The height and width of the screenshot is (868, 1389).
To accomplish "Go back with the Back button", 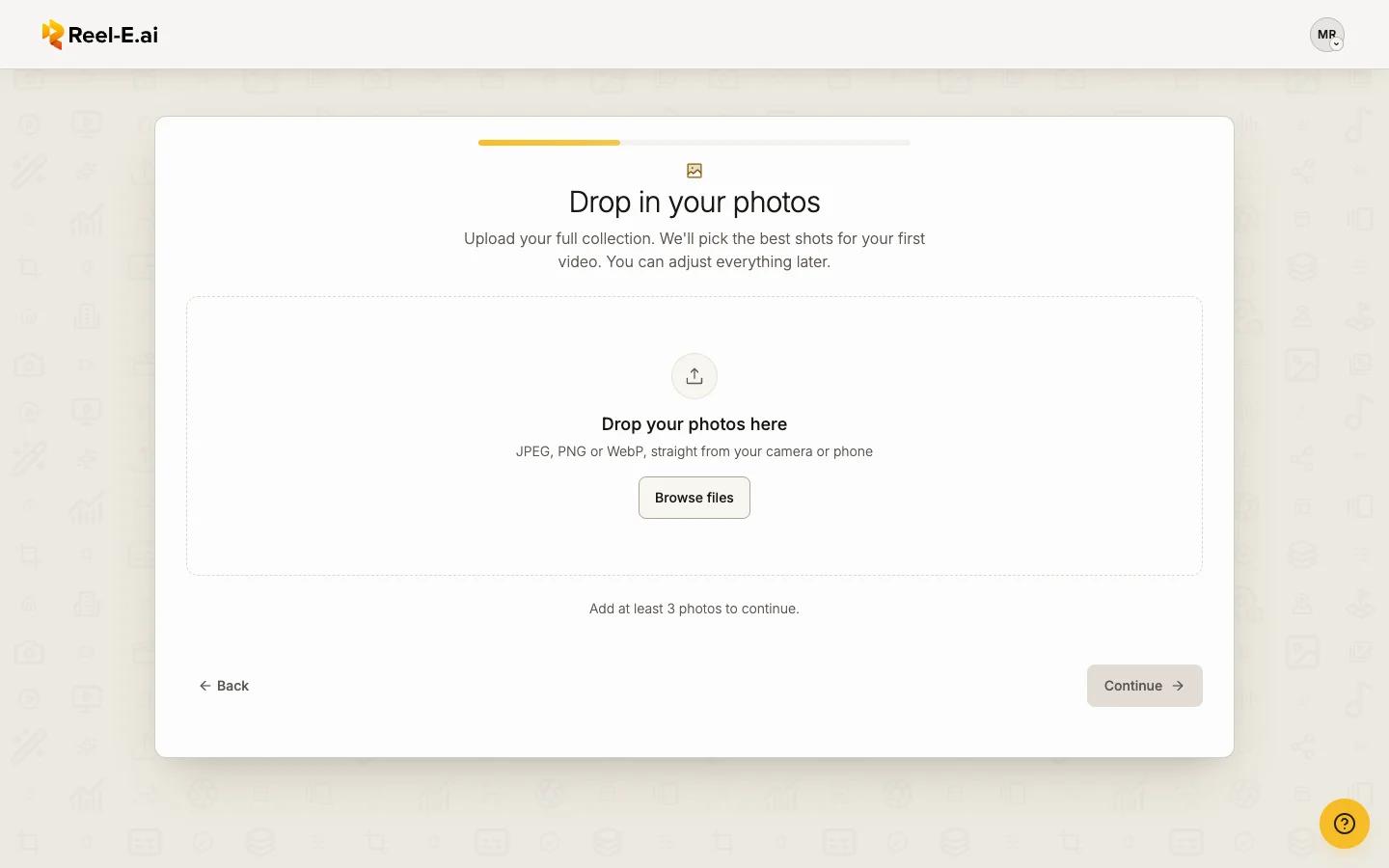I will coord(224,686).
